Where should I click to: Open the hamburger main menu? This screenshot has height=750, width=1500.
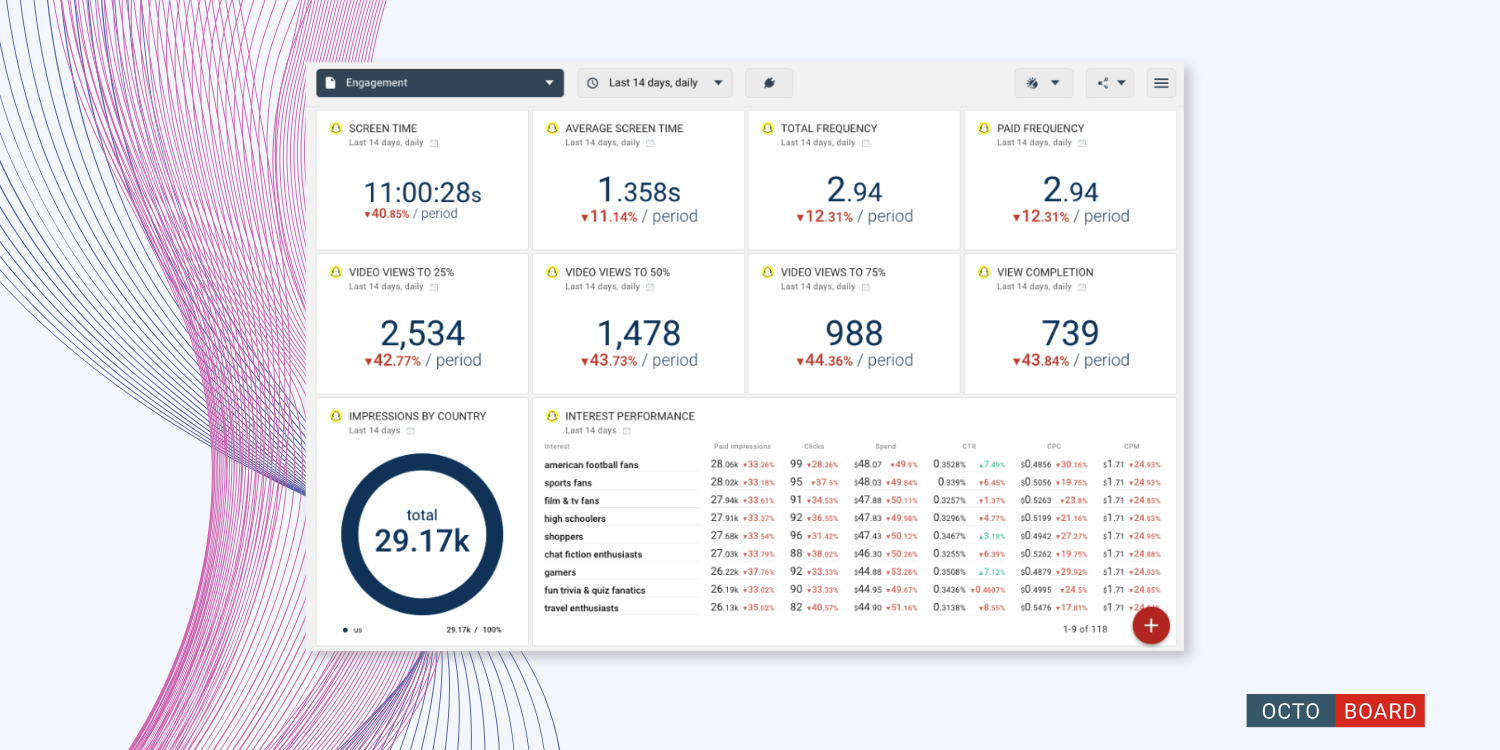click(x=1161, y=83)
